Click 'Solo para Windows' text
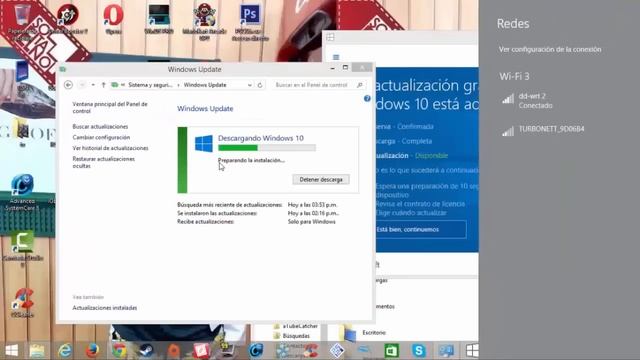The width and height of the screenshot is (640, 360). click(x=311, y=222)
